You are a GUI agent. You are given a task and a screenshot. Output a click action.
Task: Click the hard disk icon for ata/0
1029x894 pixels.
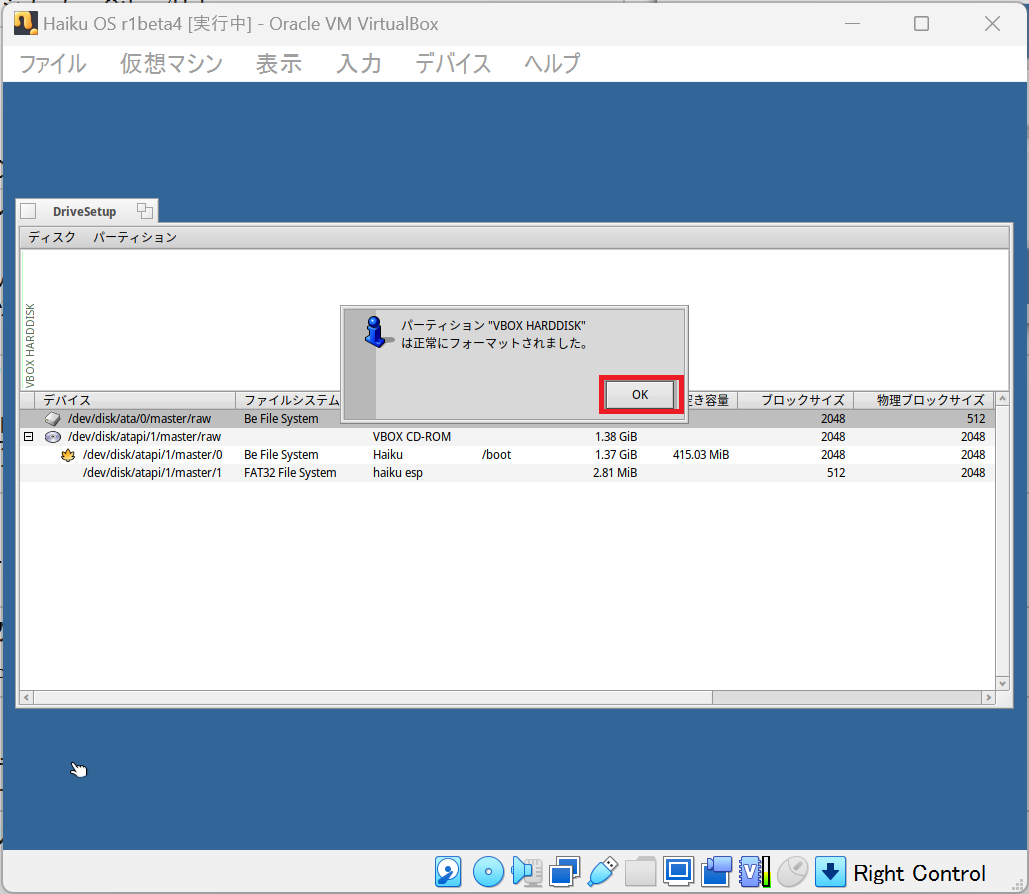(52, 419)
